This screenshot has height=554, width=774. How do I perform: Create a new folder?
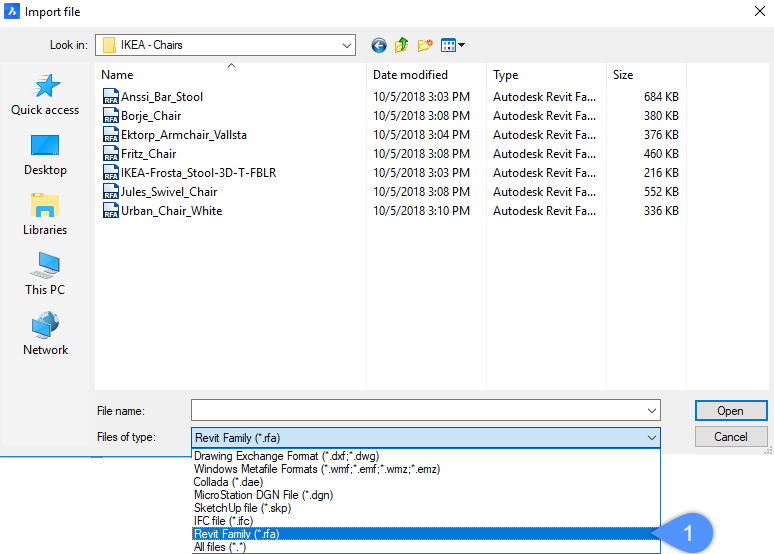click(426, 45)
